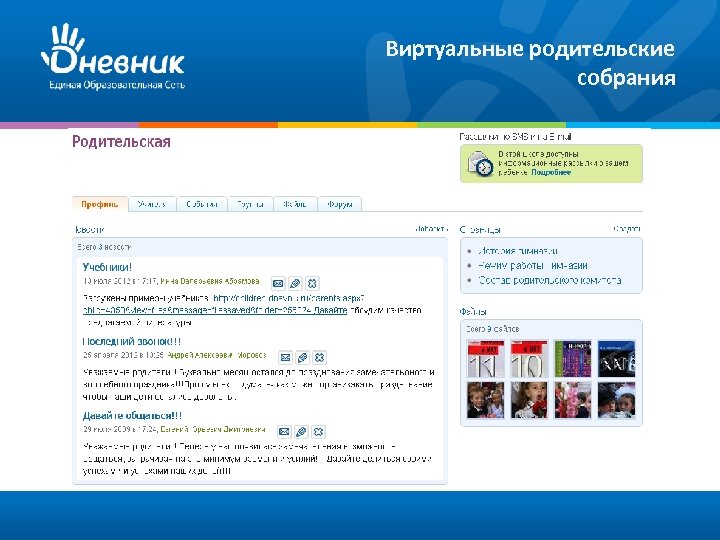Edit Давайте общаться!!! news using the pencil icon
This screenshot has width=720, height=540.
point(301,432)
